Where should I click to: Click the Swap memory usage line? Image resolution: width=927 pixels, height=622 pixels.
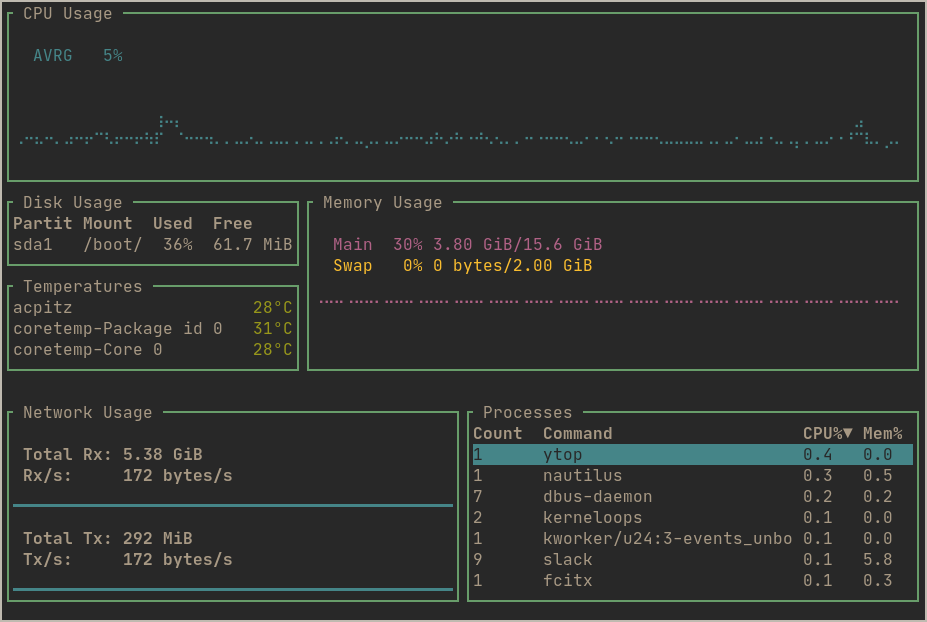pyautogui.click(x=462, y=266)
